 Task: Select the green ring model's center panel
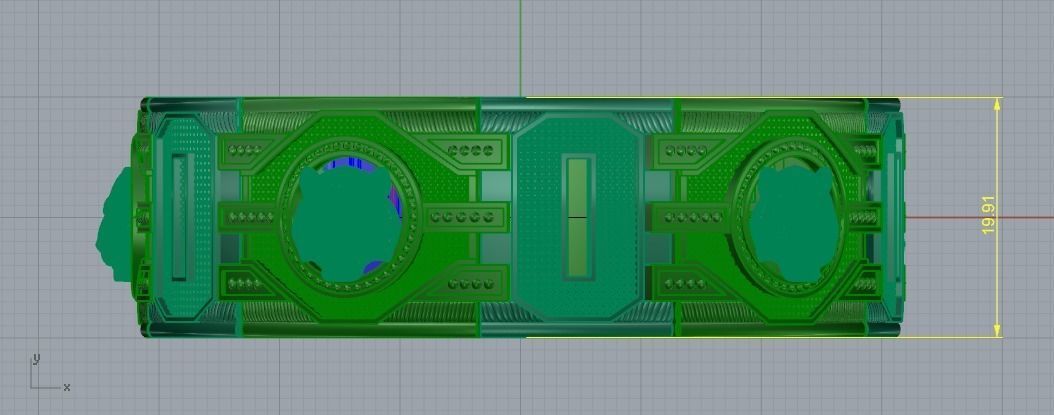coord(579,217)
